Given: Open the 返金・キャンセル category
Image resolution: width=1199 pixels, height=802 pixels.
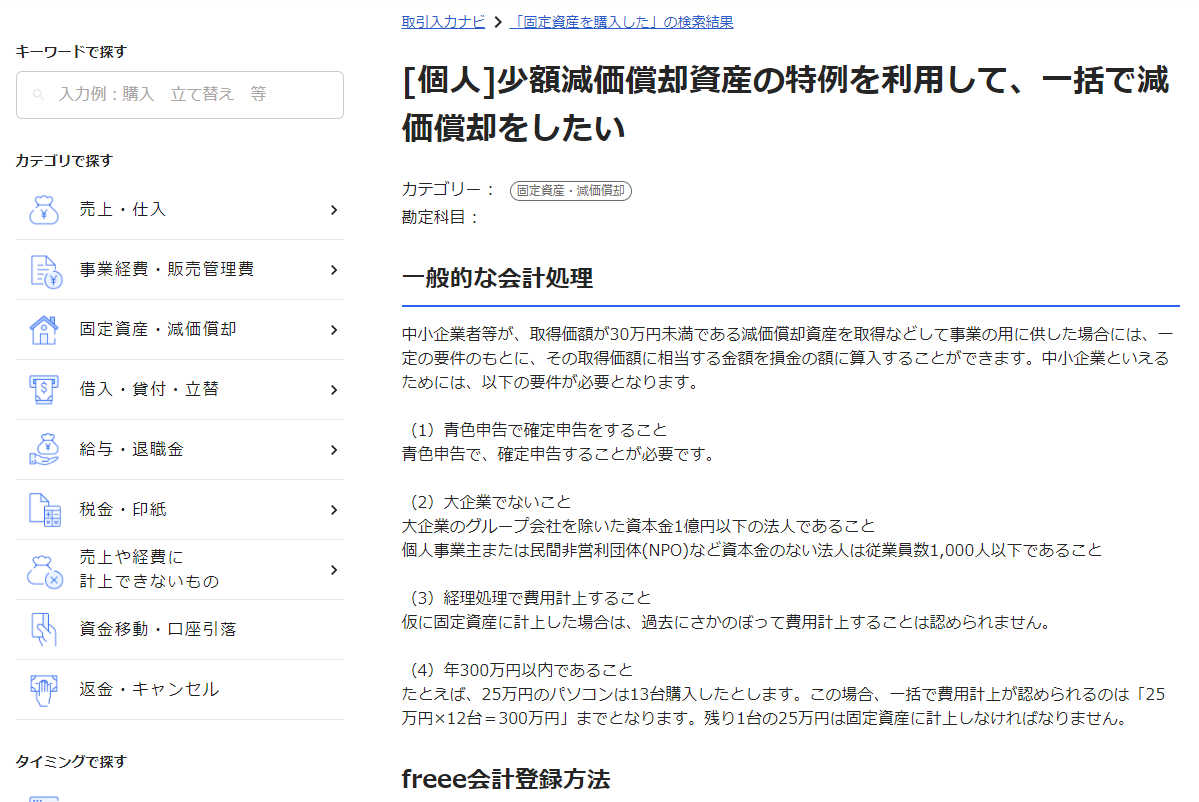Looking at the screenshot, I should pyautogui.click(x=180, y=690).
